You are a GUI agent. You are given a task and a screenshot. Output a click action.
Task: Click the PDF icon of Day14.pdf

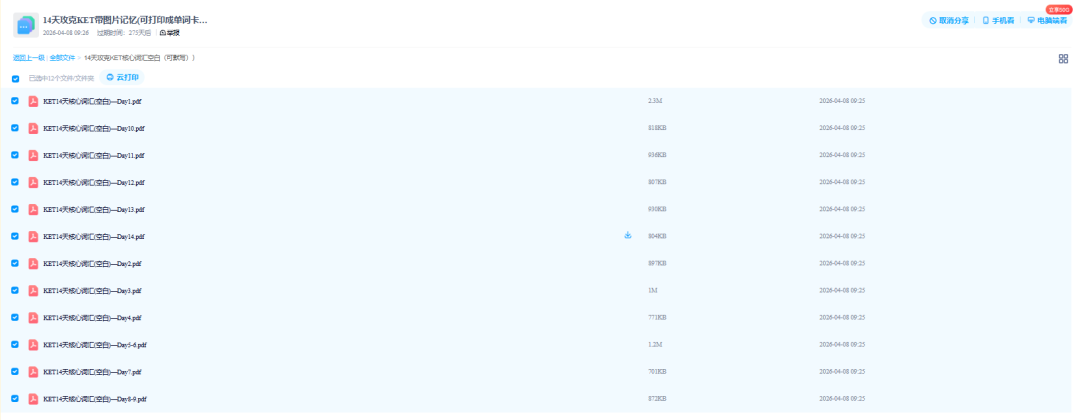[x=33, y=236]
